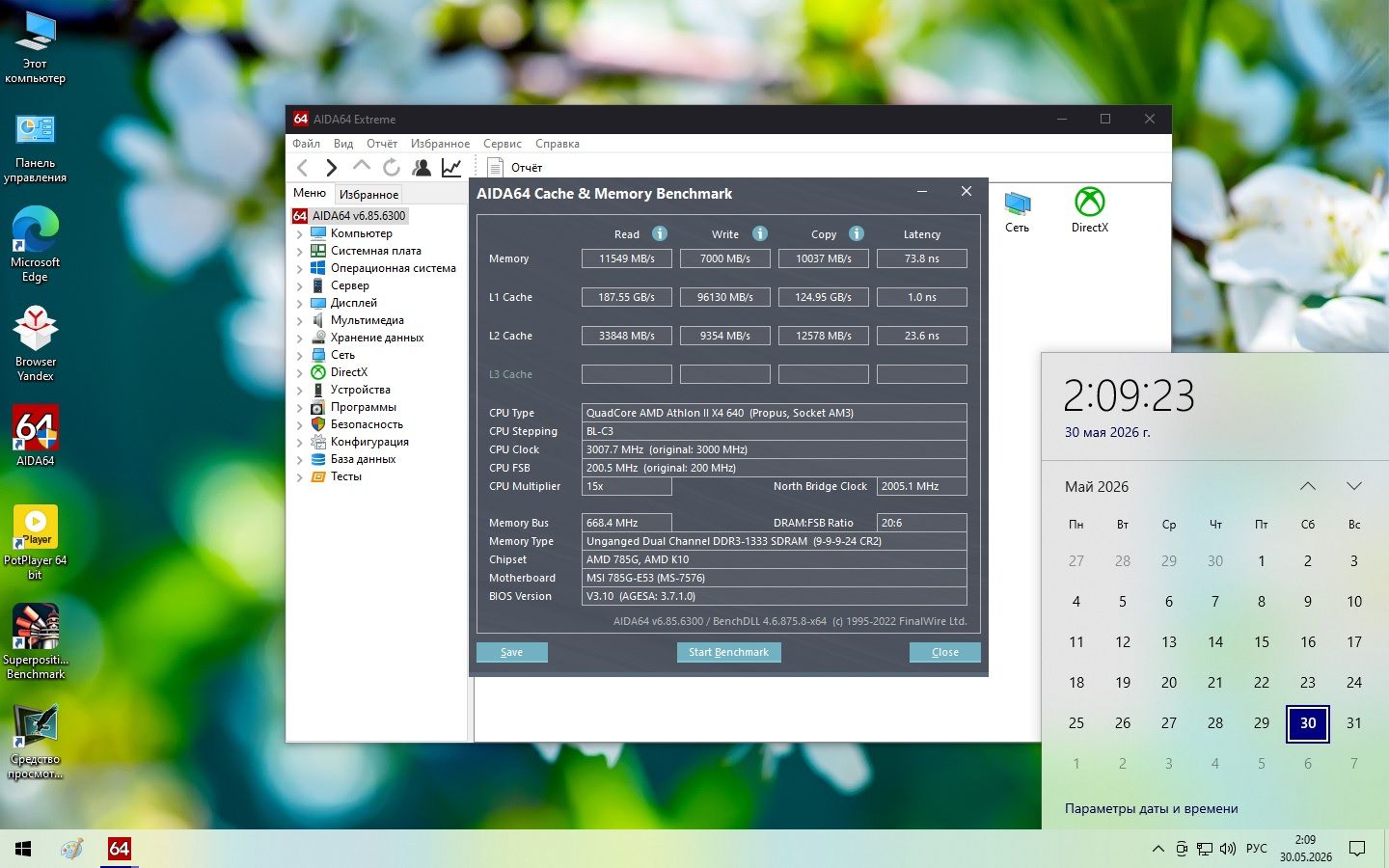
Task: Click the Memory Read value 11549 MB/s
Action: click(627, 258)
